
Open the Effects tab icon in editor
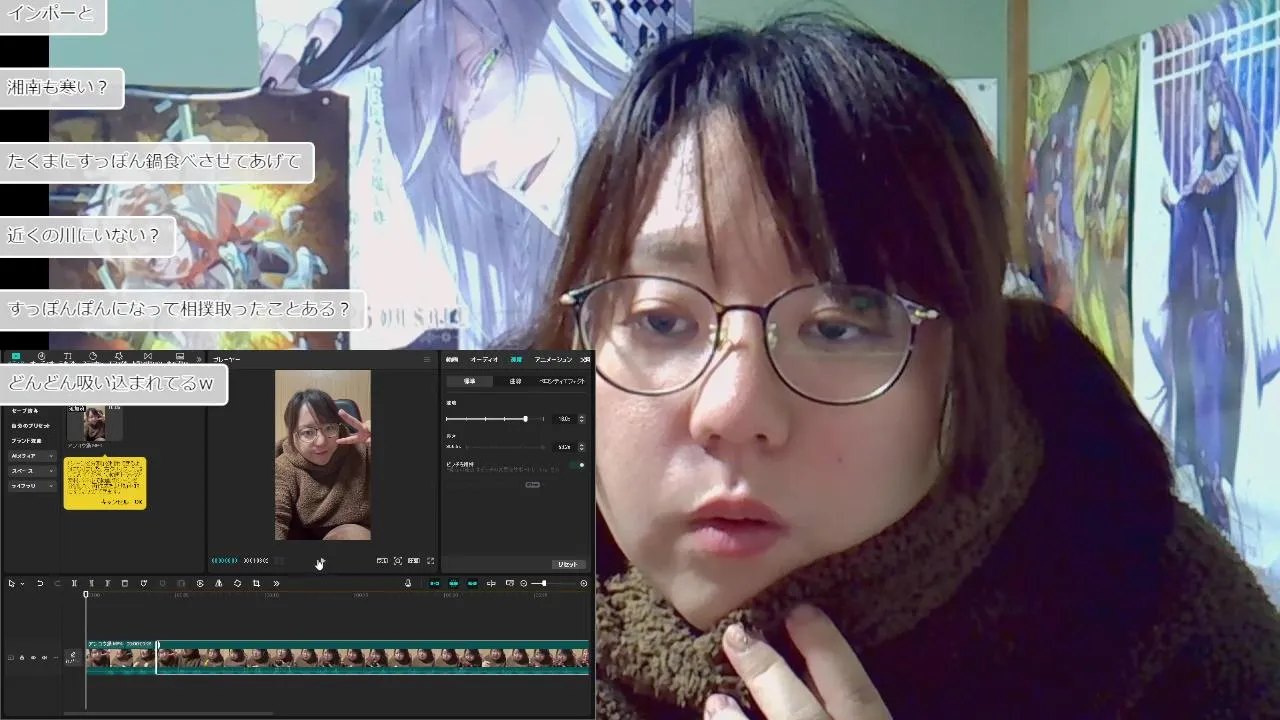pos(119,356)
